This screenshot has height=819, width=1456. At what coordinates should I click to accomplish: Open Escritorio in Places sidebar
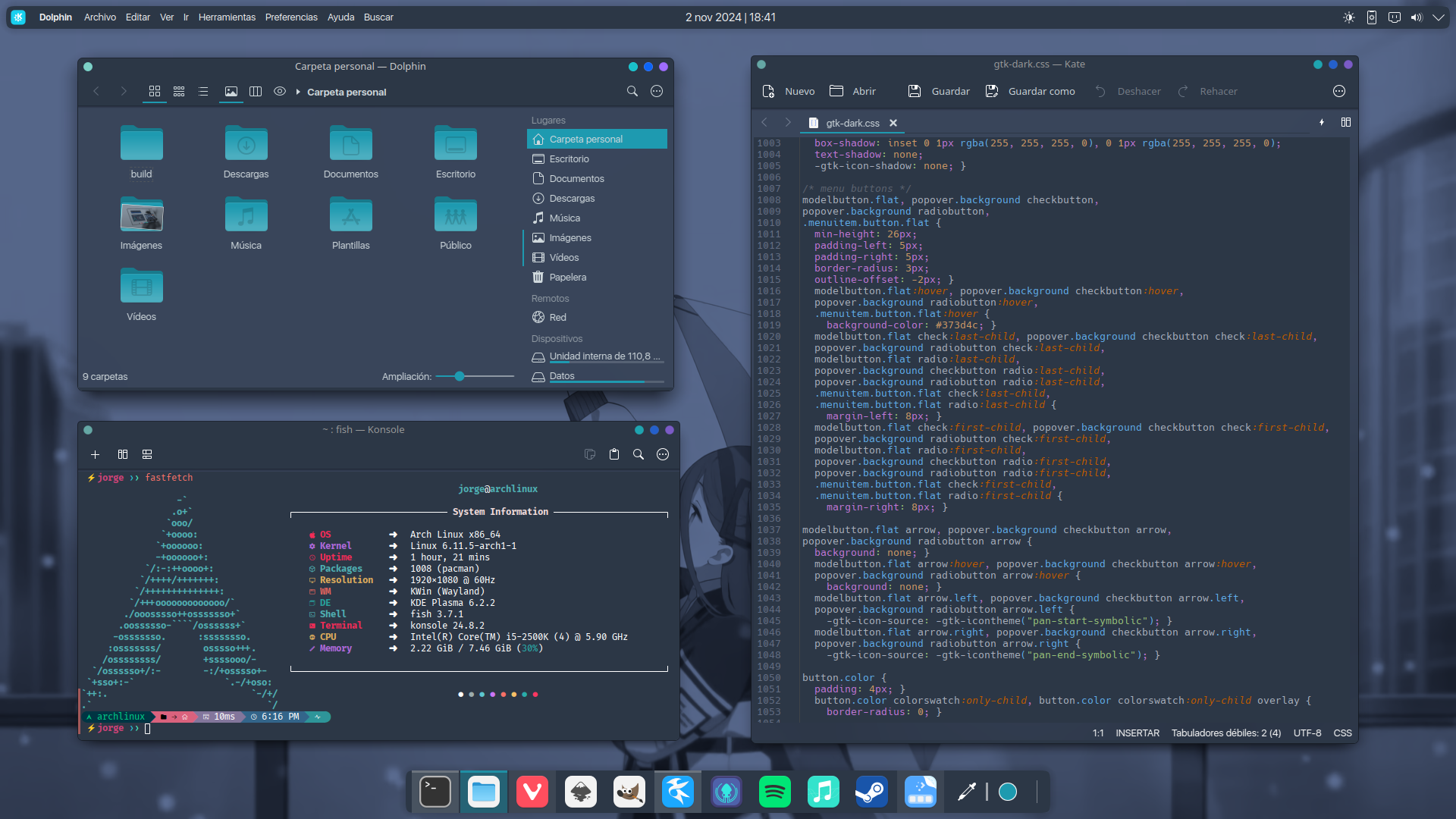click(597, 158)
